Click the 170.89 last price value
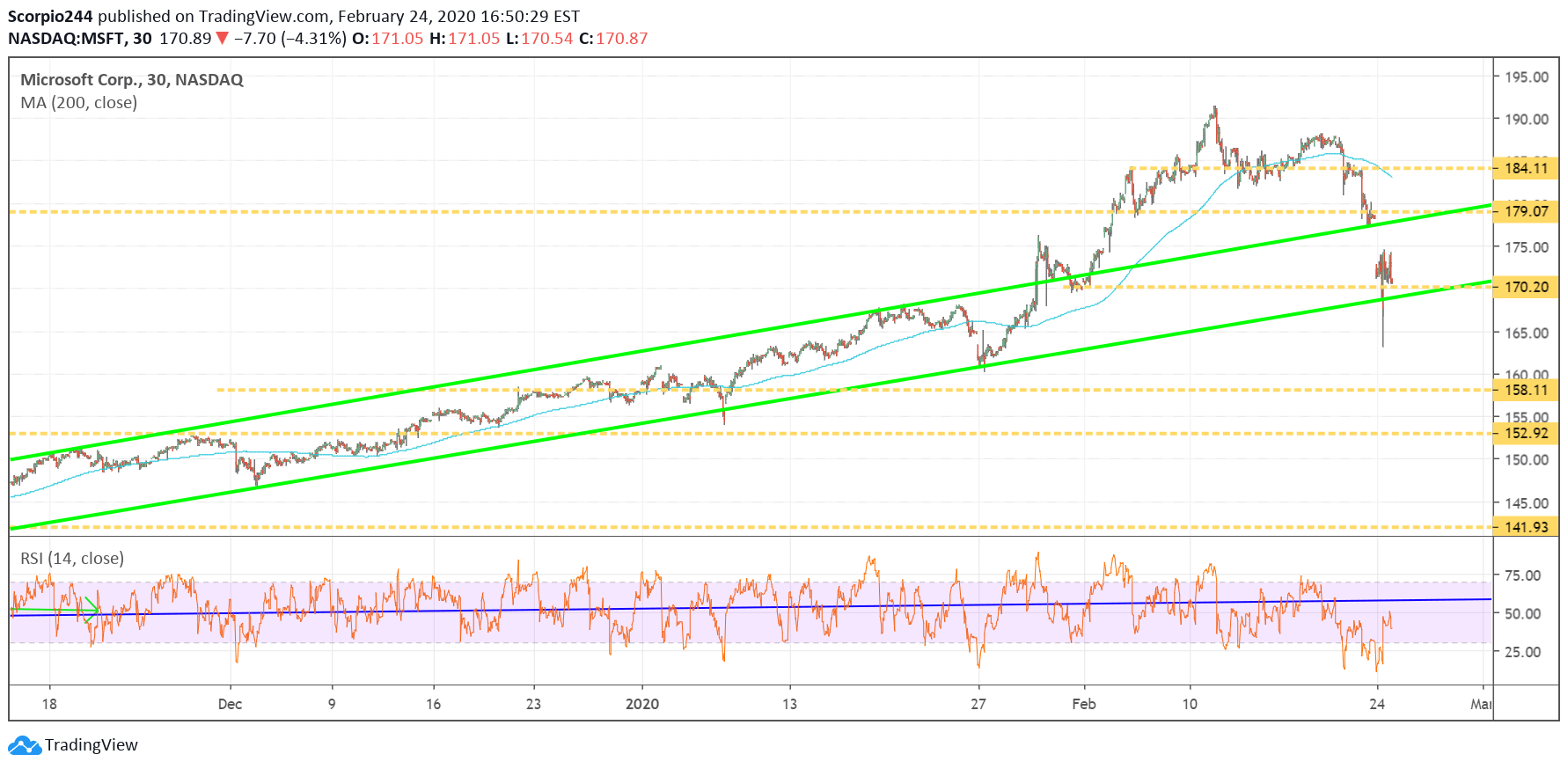Screen dimensions: 1568x769 (x=186, y=39)
